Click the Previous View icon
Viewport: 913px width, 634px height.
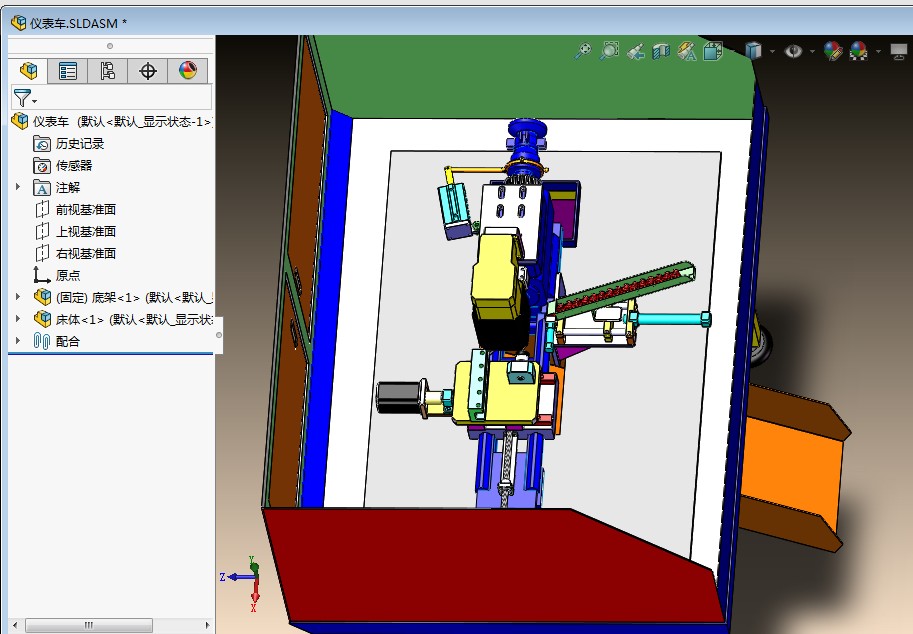coord(635,51)
